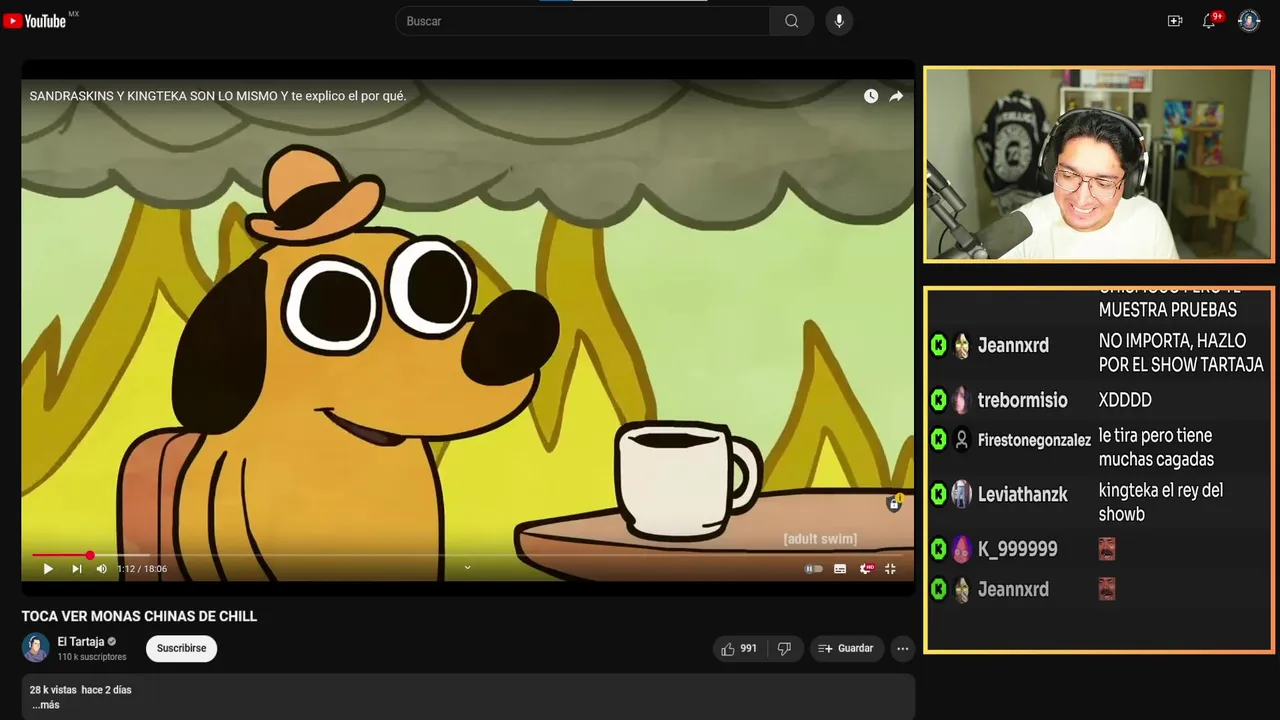The width and height of the screenshot is (1280, 720).
Task: Click the Watch later clock icon on video
Action: click(871, 96)
